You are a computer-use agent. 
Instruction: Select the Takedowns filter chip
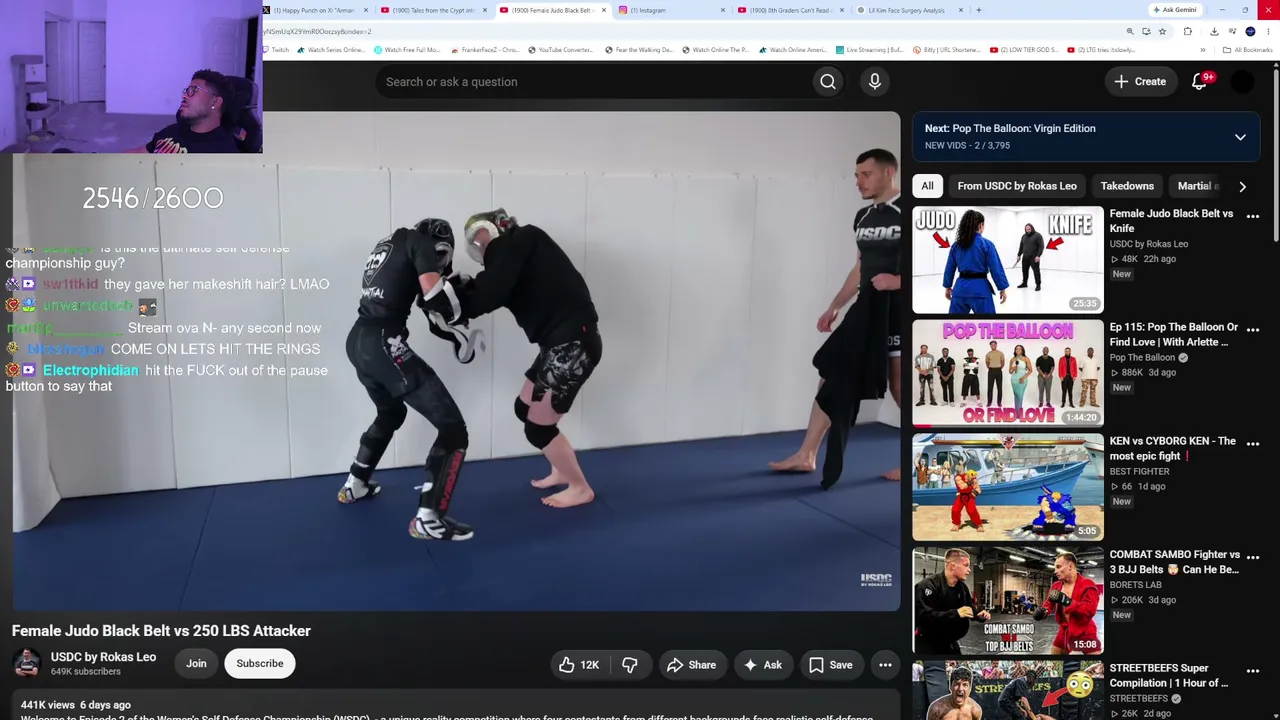click(x=1127, y=186)
